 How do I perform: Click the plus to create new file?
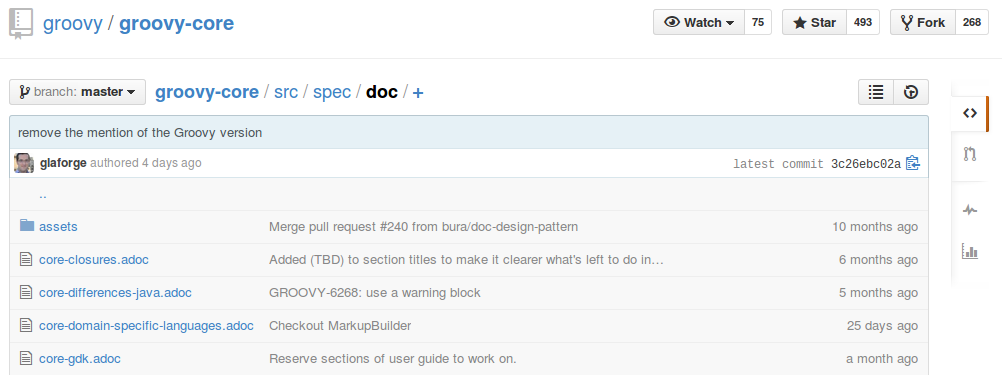pos(418,93)
